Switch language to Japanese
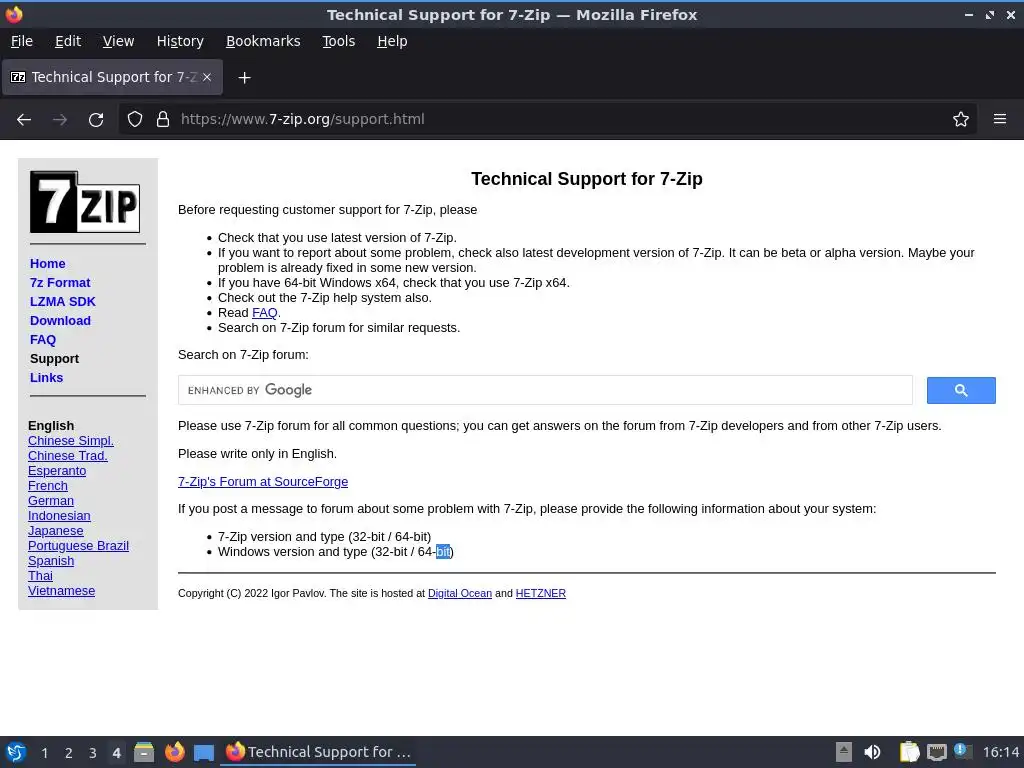Image resolution: width=1024 pixels, height=768 pixels. tap(56, 531)
